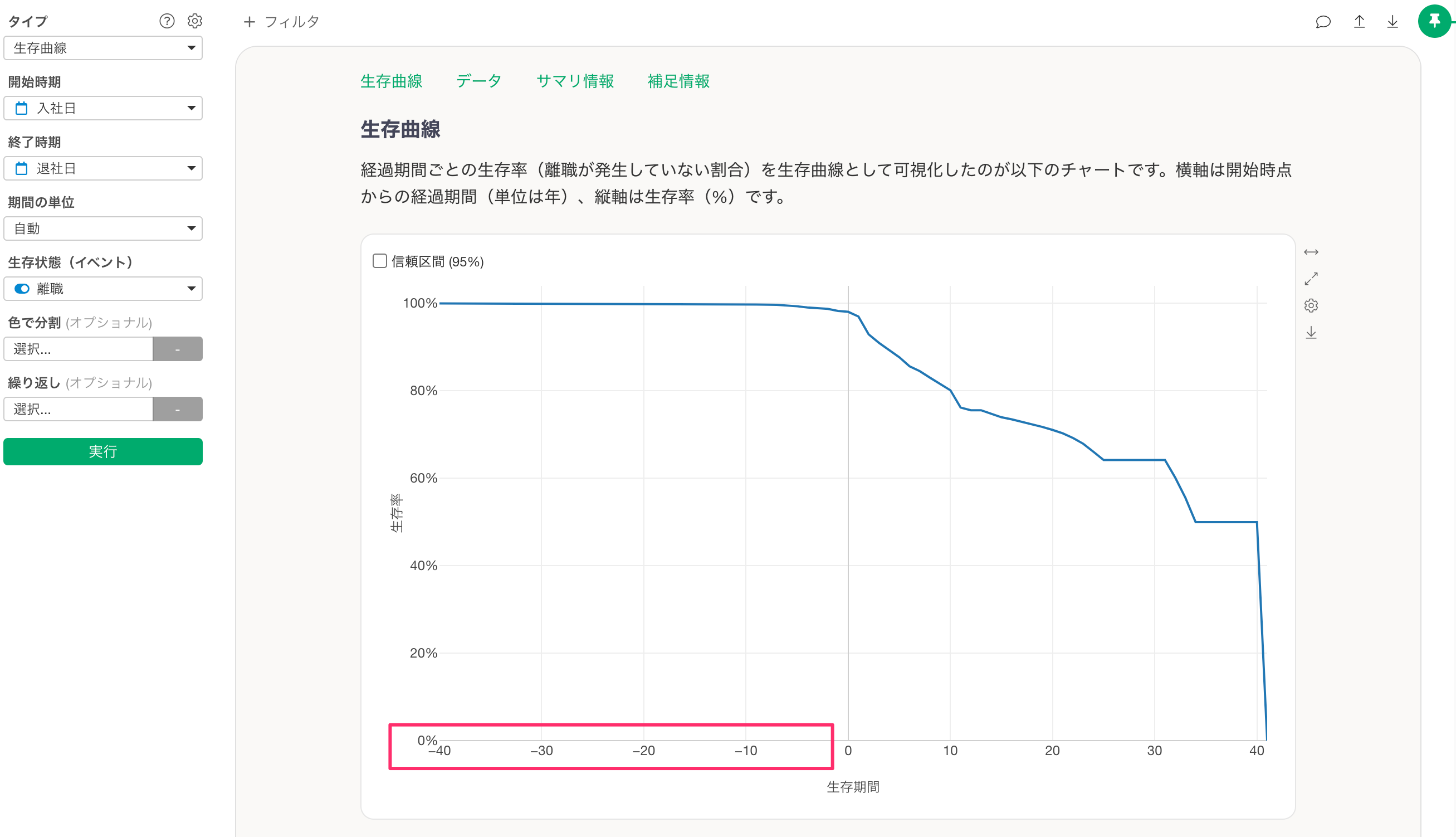Expand the 期間の単位 dropdown showing 自動
Screen dimensions: 1456x837
coord(103,229)
